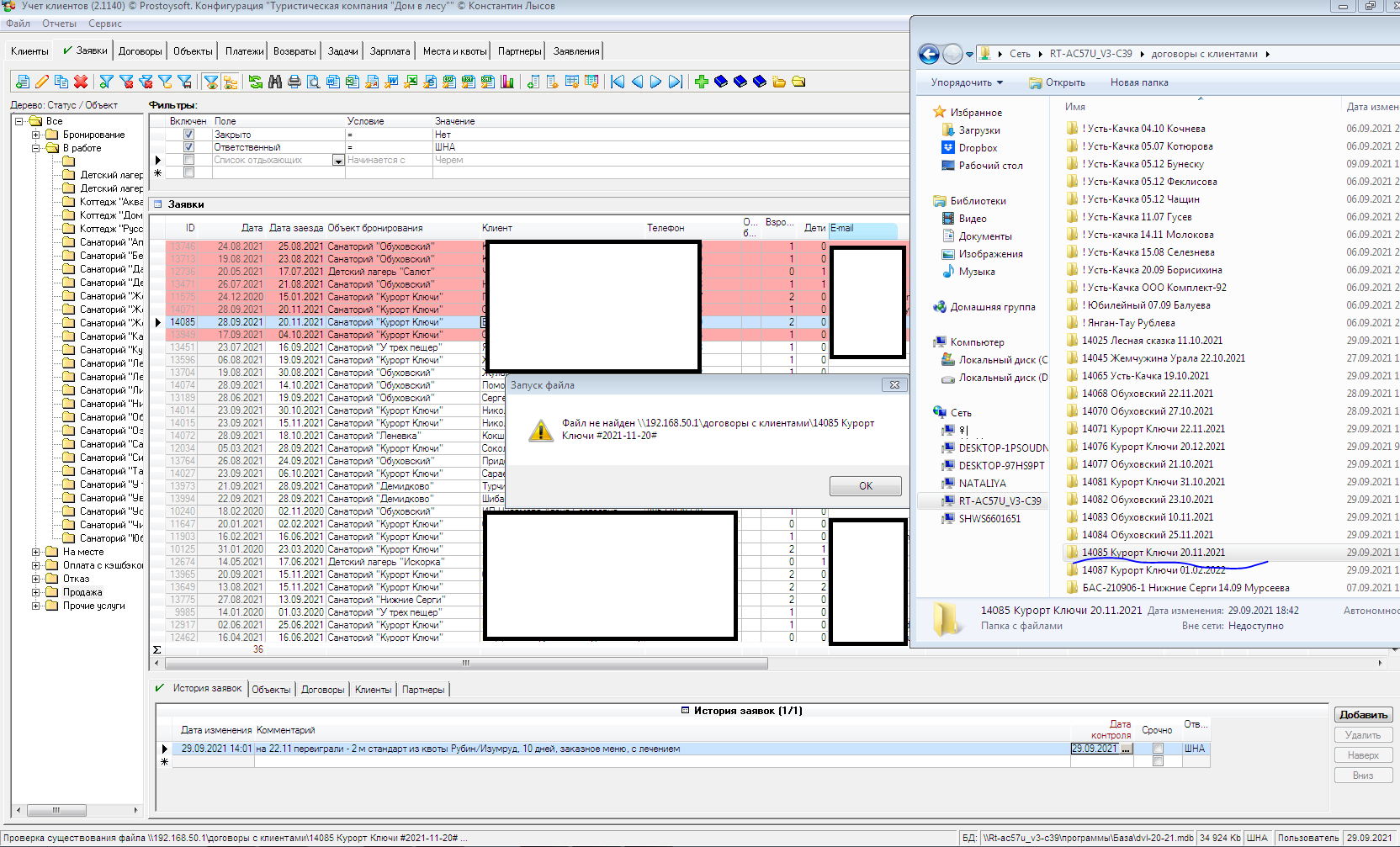
Task: Switch to the 'Договоры' tab
Action: click(x=140, y=50)
